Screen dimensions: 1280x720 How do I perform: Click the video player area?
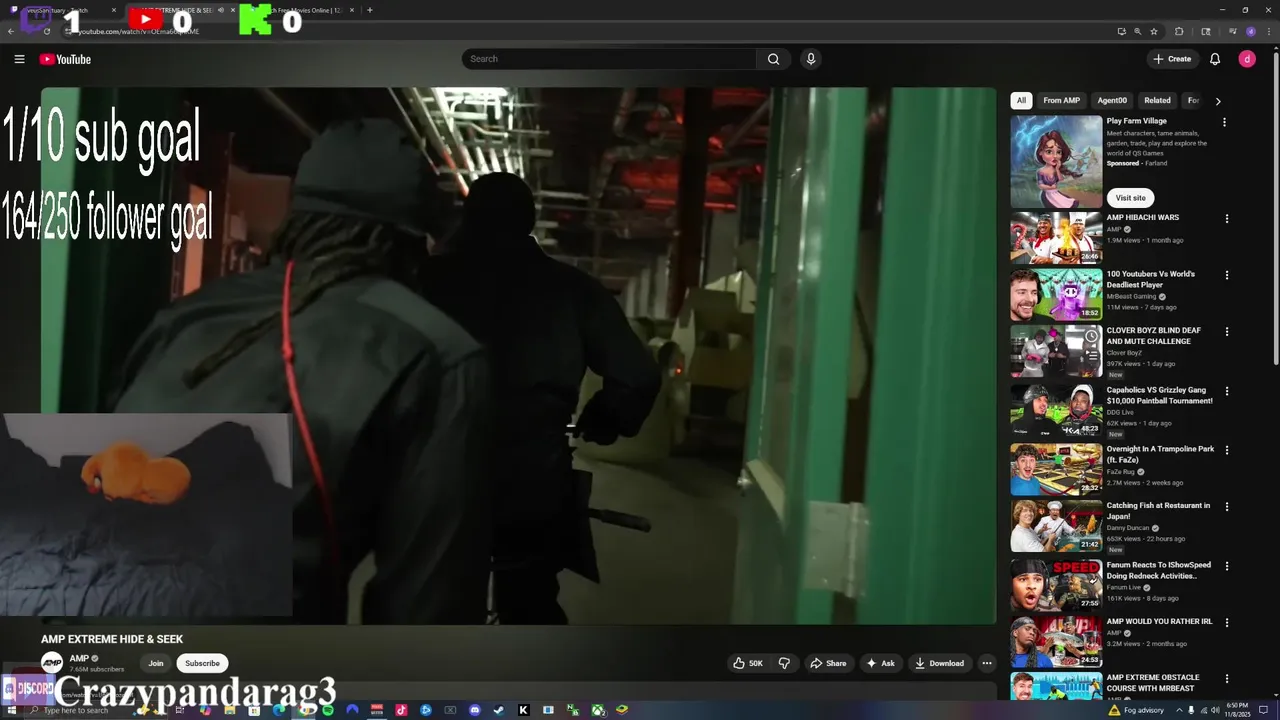pyautogui.click(x=519, y=356)
